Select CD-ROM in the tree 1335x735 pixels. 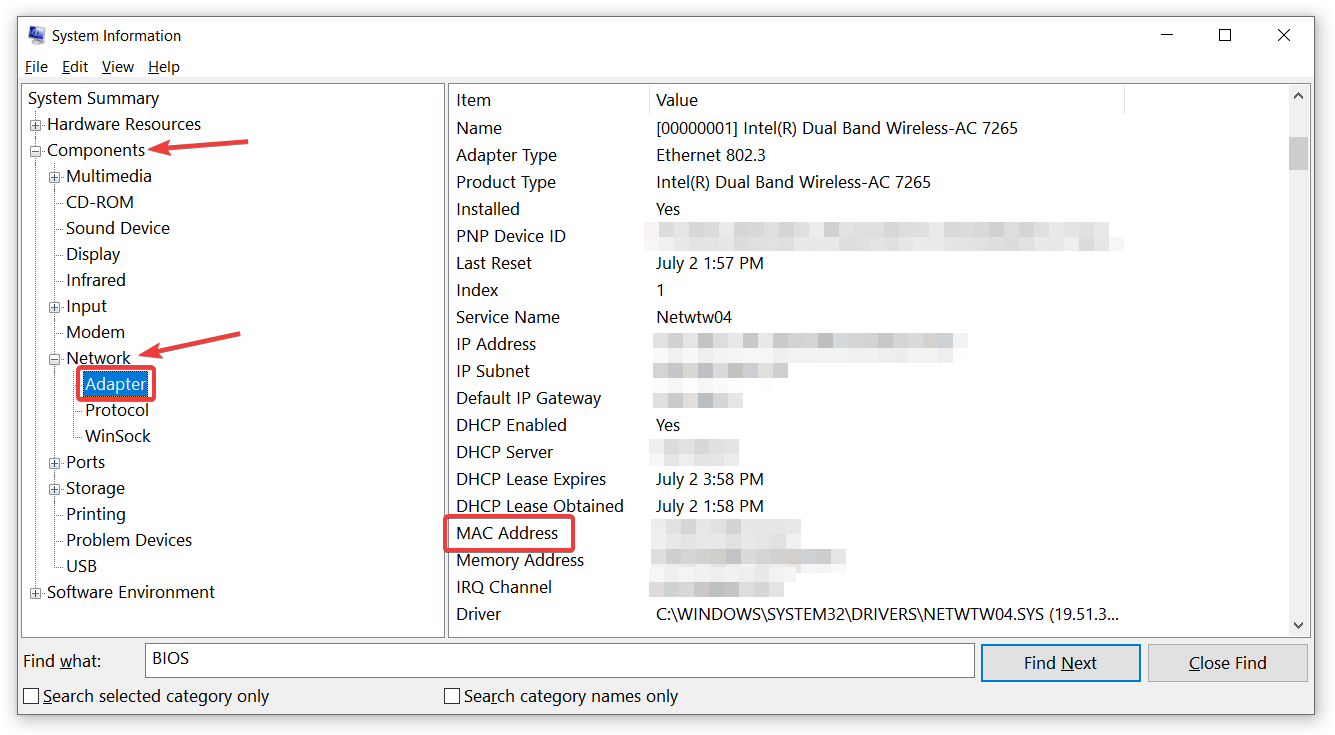(100, 202)
